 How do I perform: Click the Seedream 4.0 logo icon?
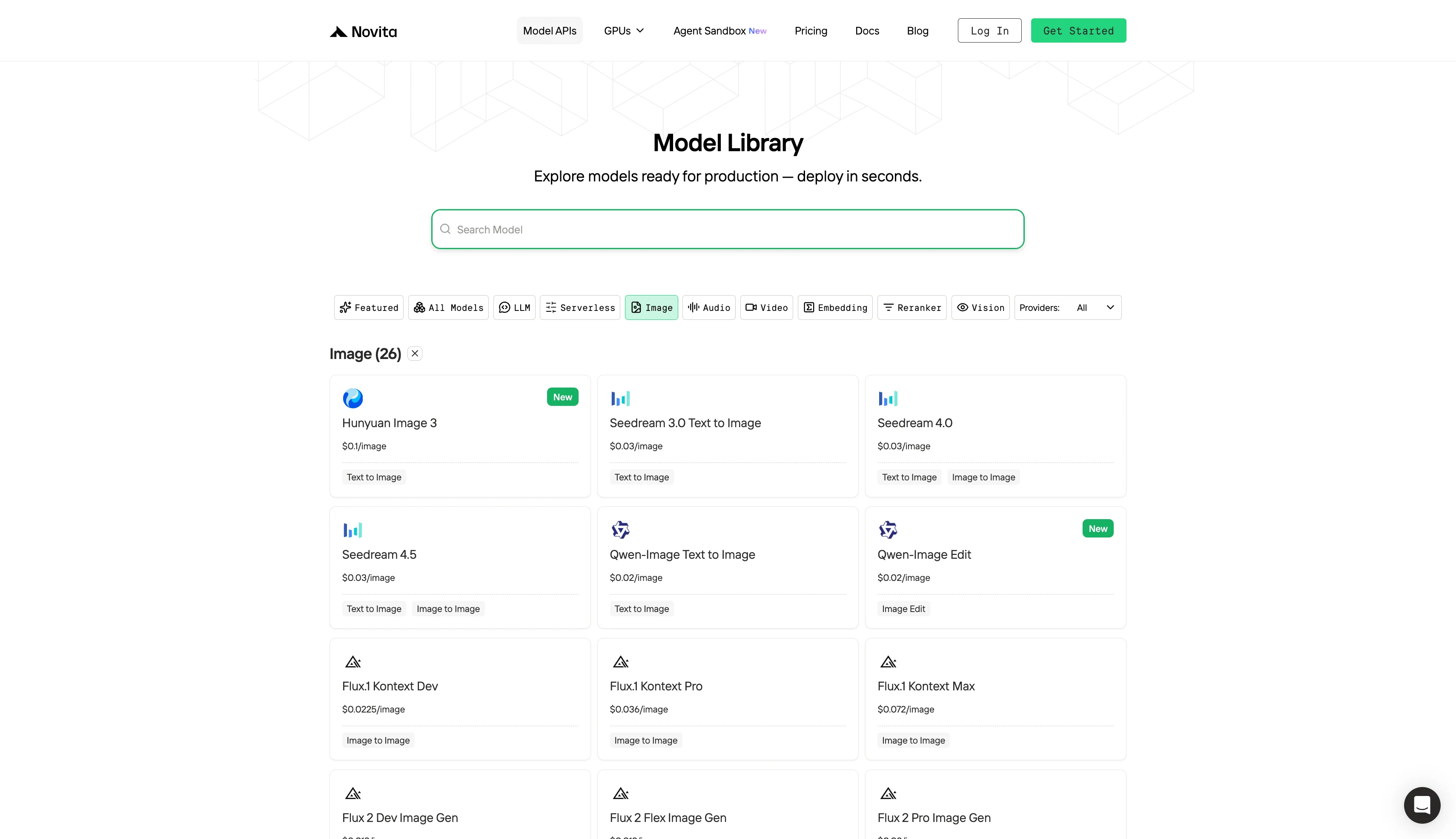click(x=888, y=398)
